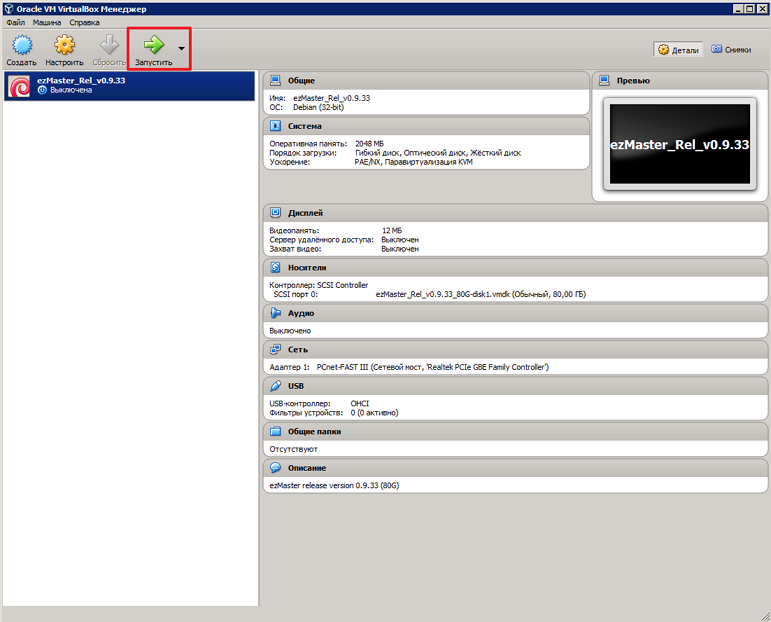
Task: Open the Файл menu
Action: tap(16, 23)
